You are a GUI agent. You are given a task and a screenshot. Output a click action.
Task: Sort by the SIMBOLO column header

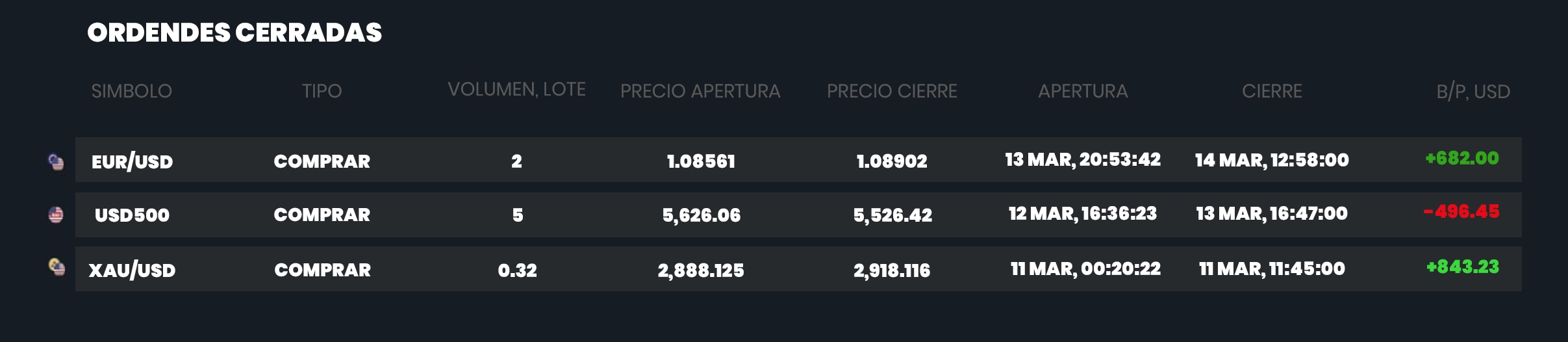(x=132, y=91)
